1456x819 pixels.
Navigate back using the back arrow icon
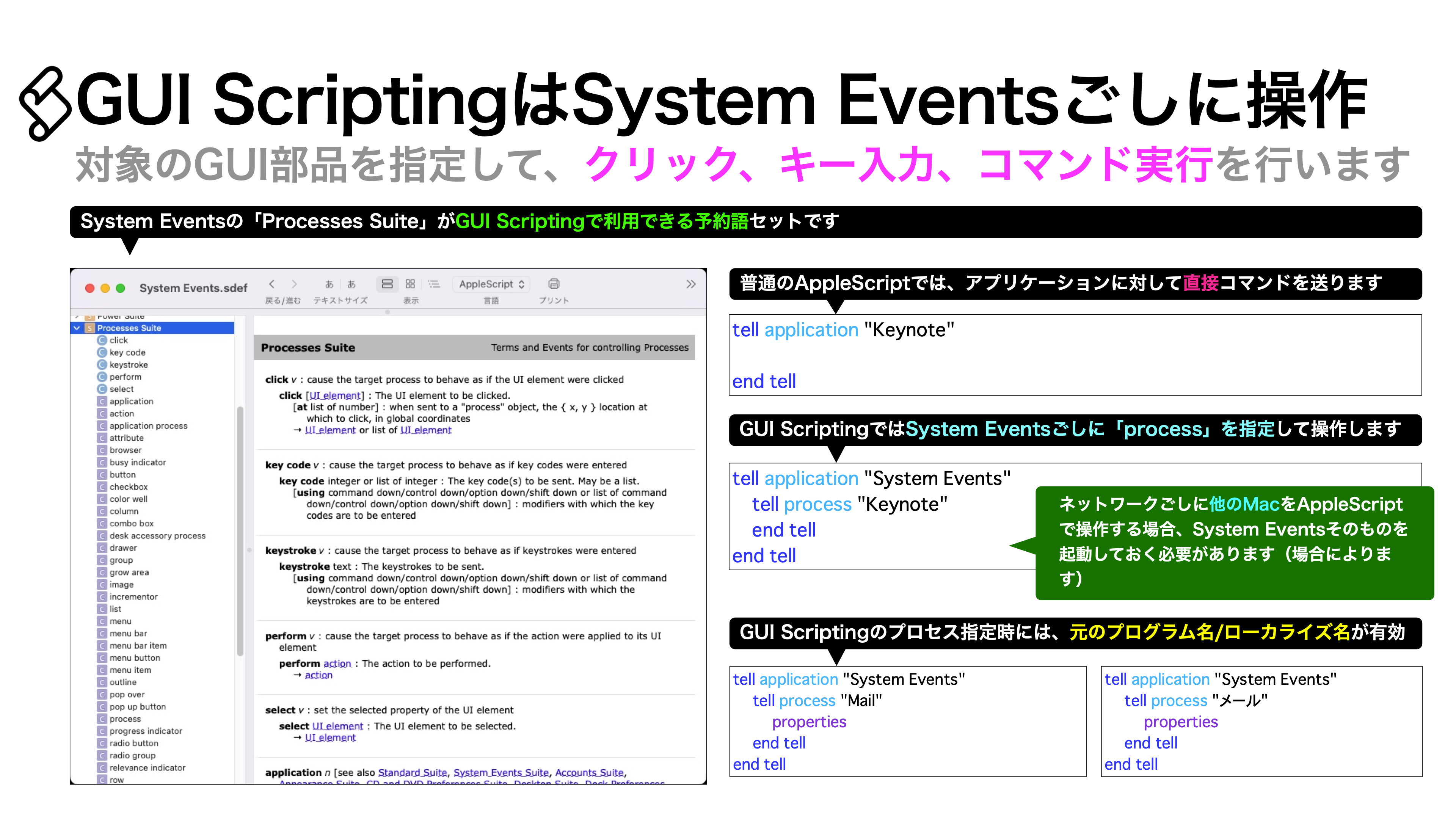[x=273, y=284]
